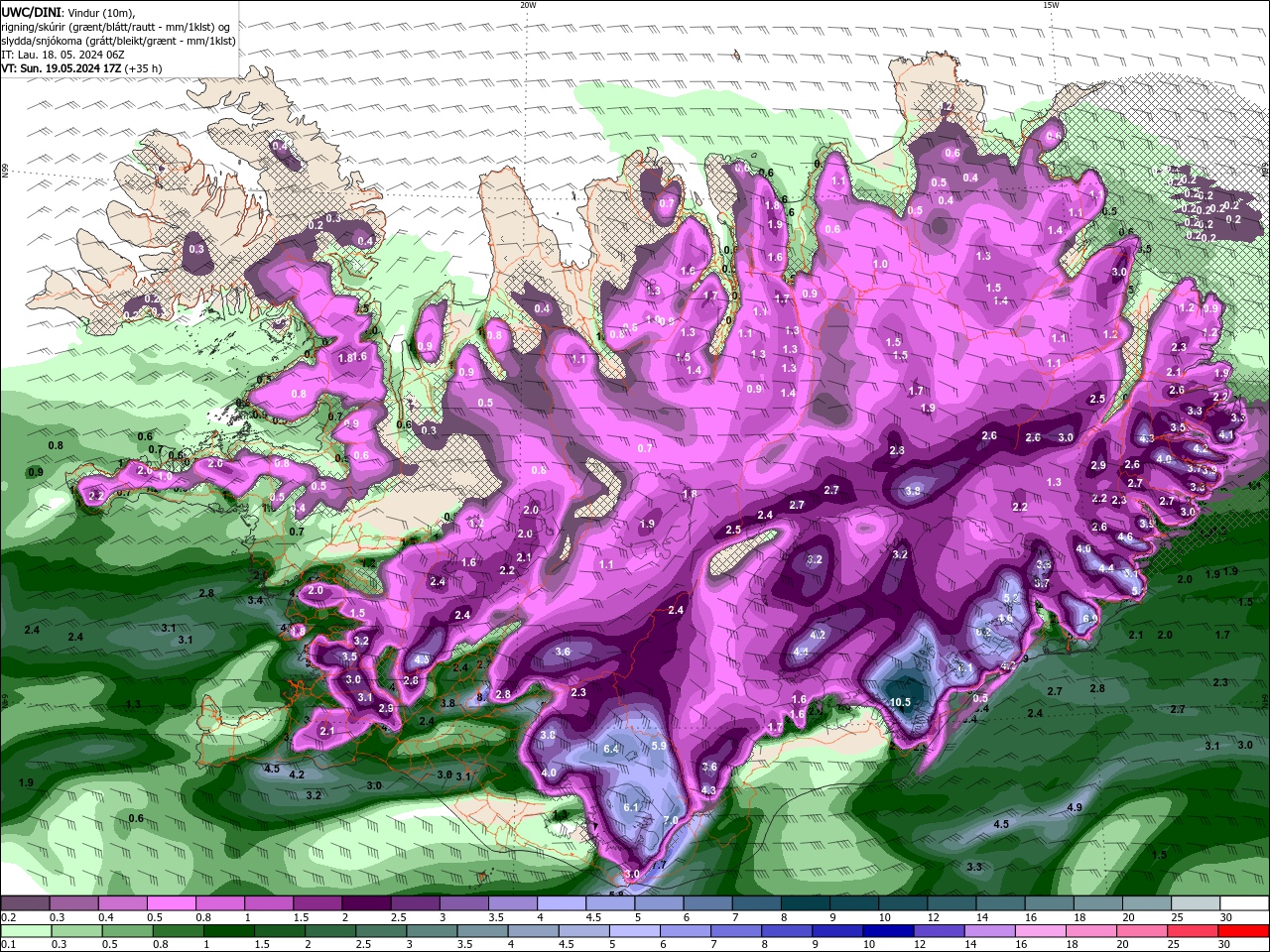Click the '4.9' value over the sea
This screenshot has width=1270, height=952.
pyautogui.click(x=1075, y=807)
